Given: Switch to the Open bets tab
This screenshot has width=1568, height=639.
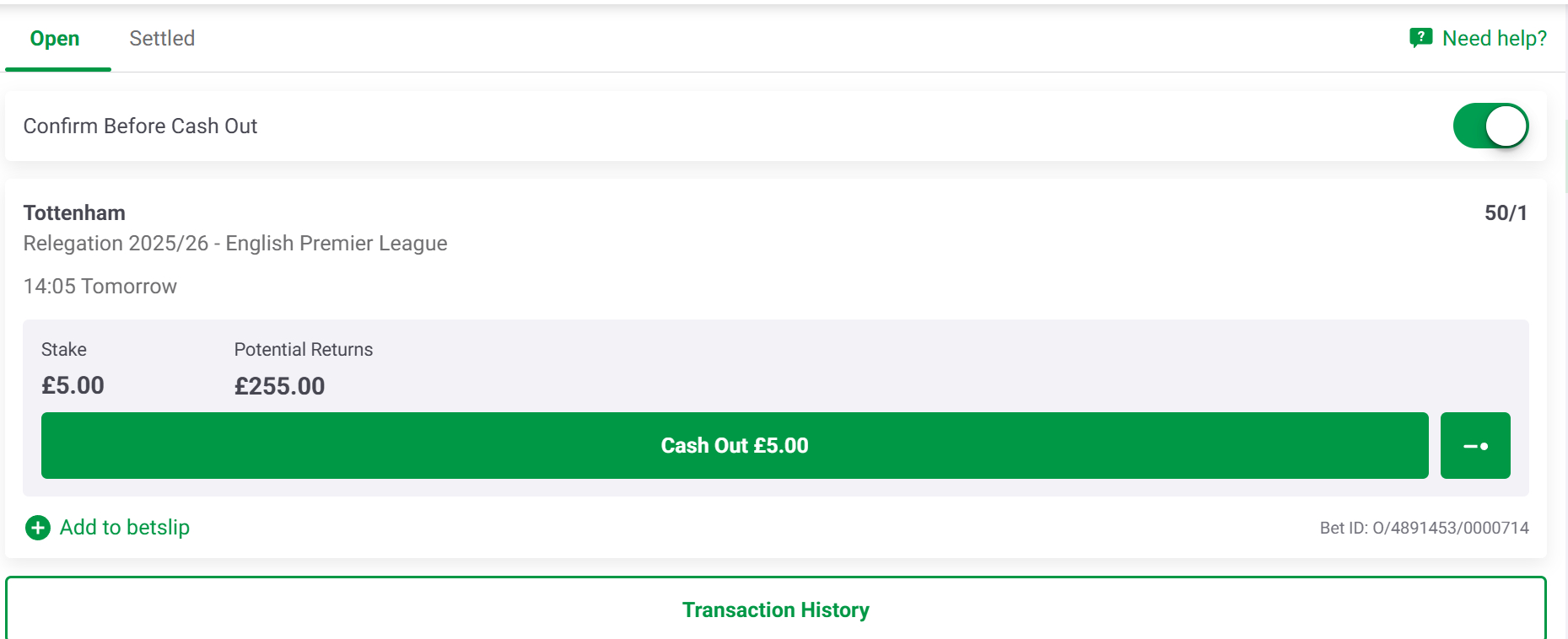Looking at the screenshot, I should (x=55, y=39).
